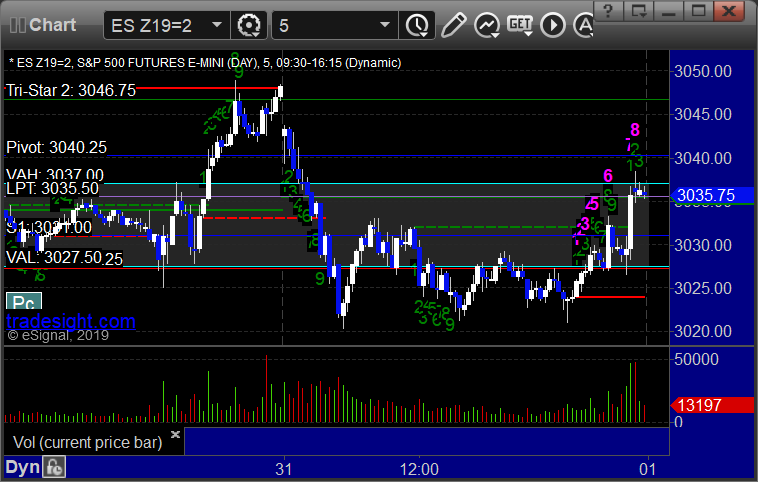Maximize the chart window
The width and height of the screenshot is (758, 482).
(698, 11)
